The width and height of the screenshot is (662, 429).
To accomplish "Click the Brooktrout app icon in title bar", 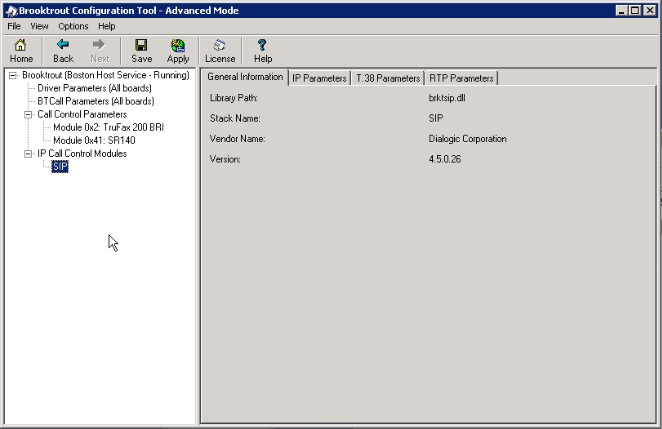I will click(10, 9).
